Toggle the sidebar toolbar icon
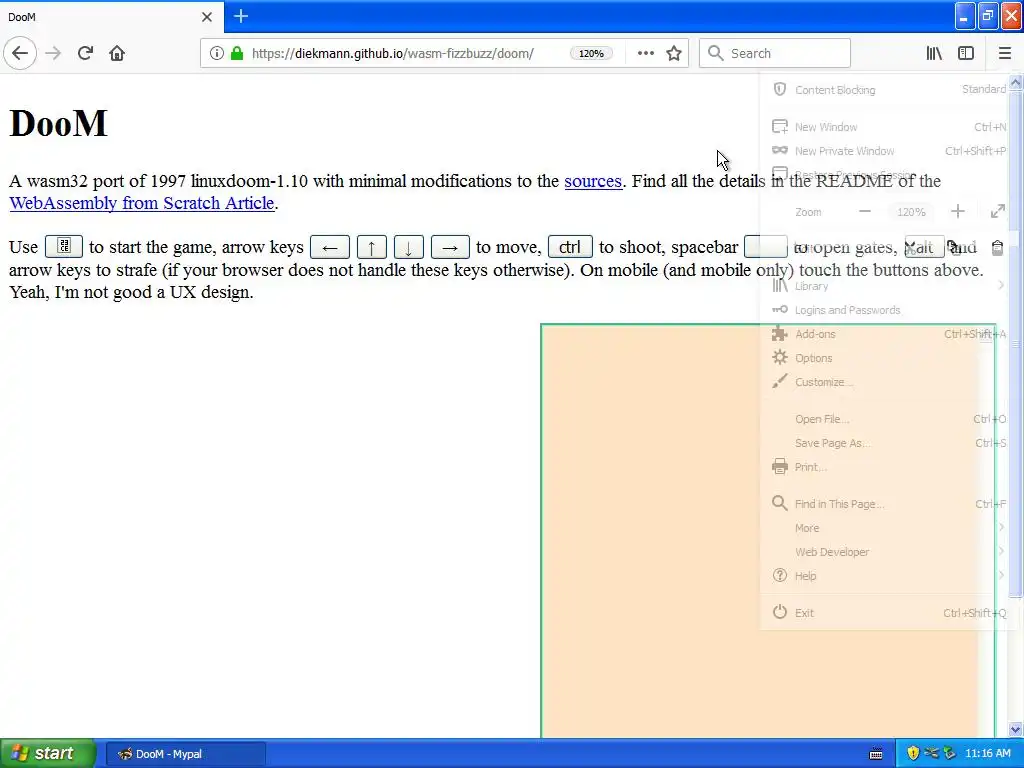Image resolution: width=1024 pixels, height=768 pixels. 966,53
